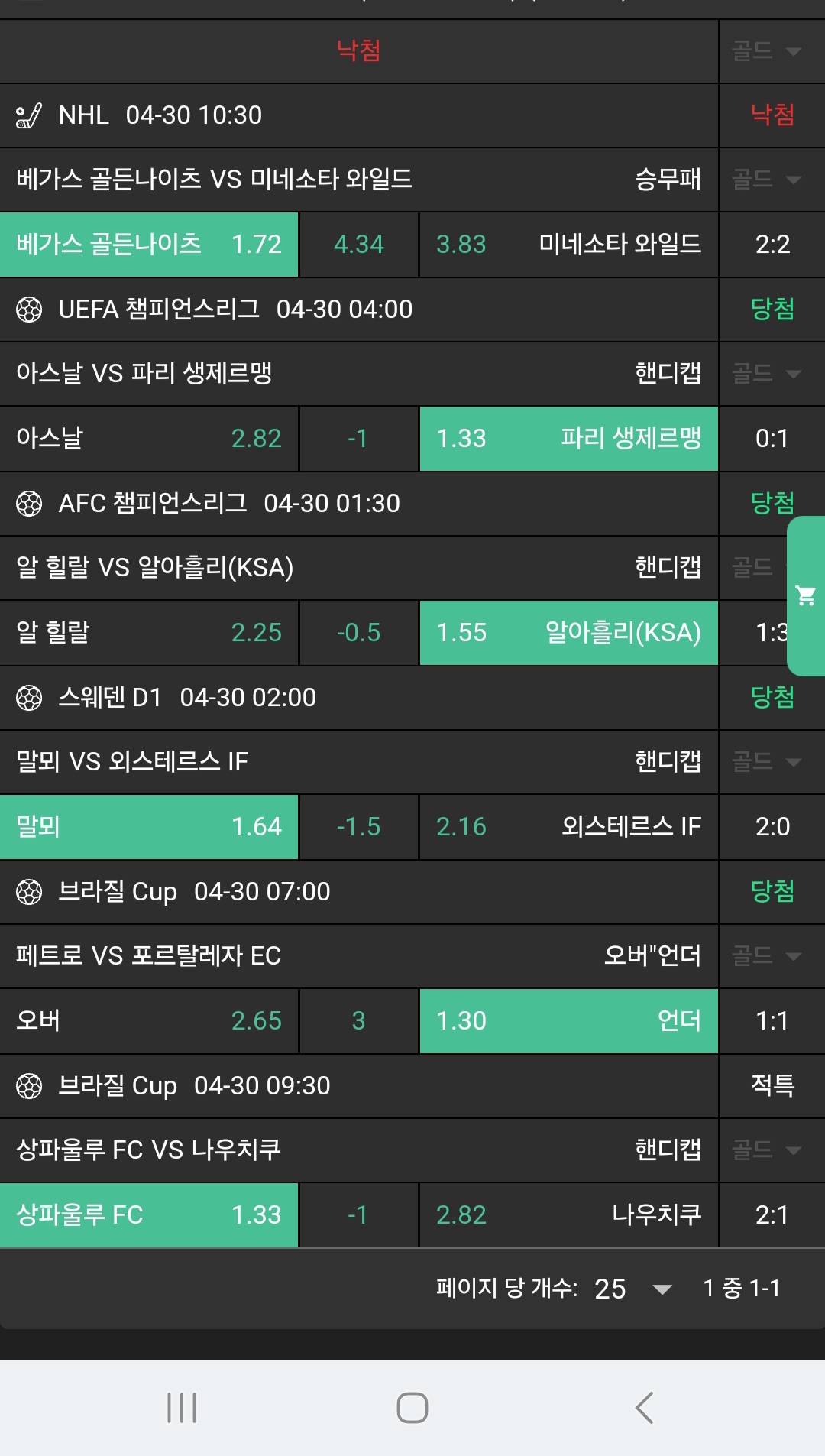This screenshot has width=825, height=1456.
Task: Tap the NHL hockey stick icon
Action: tap(29, 115)
